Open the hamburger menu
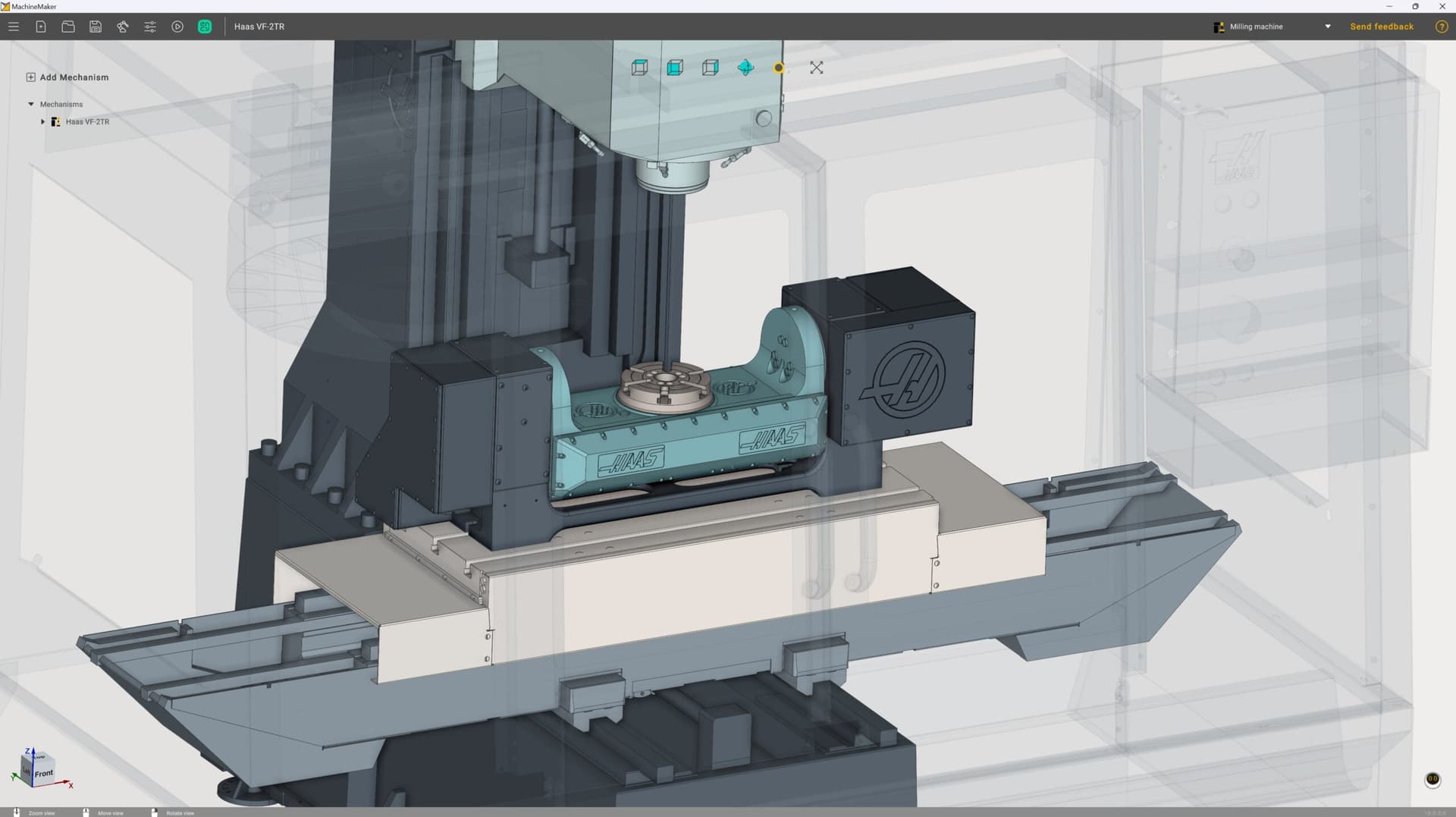The height and width of the screenshot is (817, 1456). click(x=14, y=27)
